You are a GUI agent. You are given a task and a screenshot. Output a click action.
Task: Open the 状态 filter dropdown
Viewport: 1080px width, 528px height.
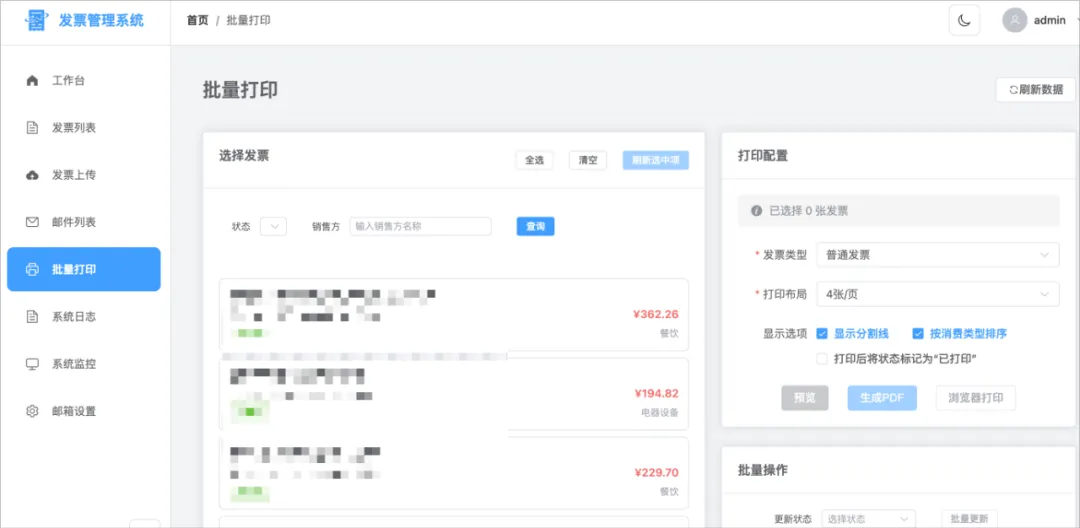tap(273, 226)
